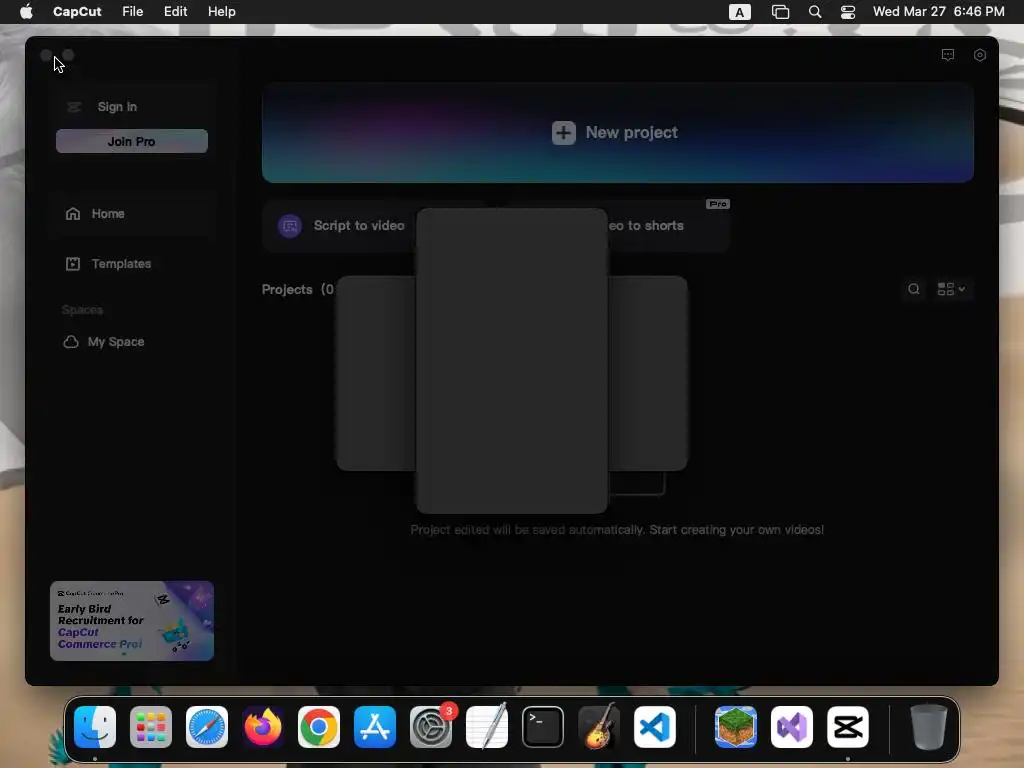Open Visual Studio from the Dock
The height and width of the screenshot is (768, 1024).
coord(792,727)
